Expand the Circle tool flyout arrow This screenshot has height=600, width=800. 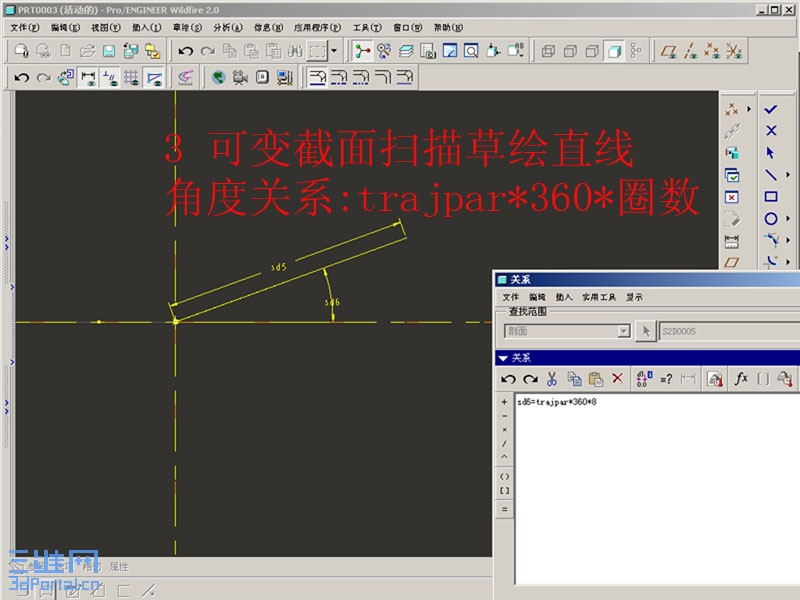tap(788, 218)
